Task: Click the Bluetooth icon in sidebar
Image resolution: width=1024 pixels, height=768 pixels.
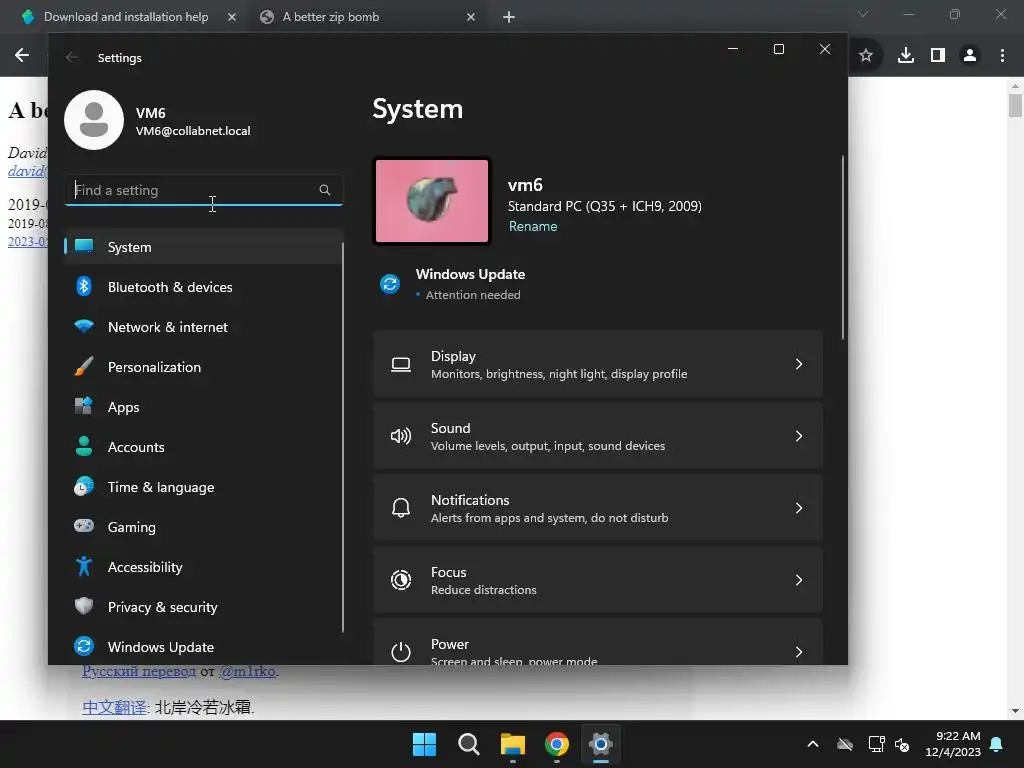Action: (84, 286)
